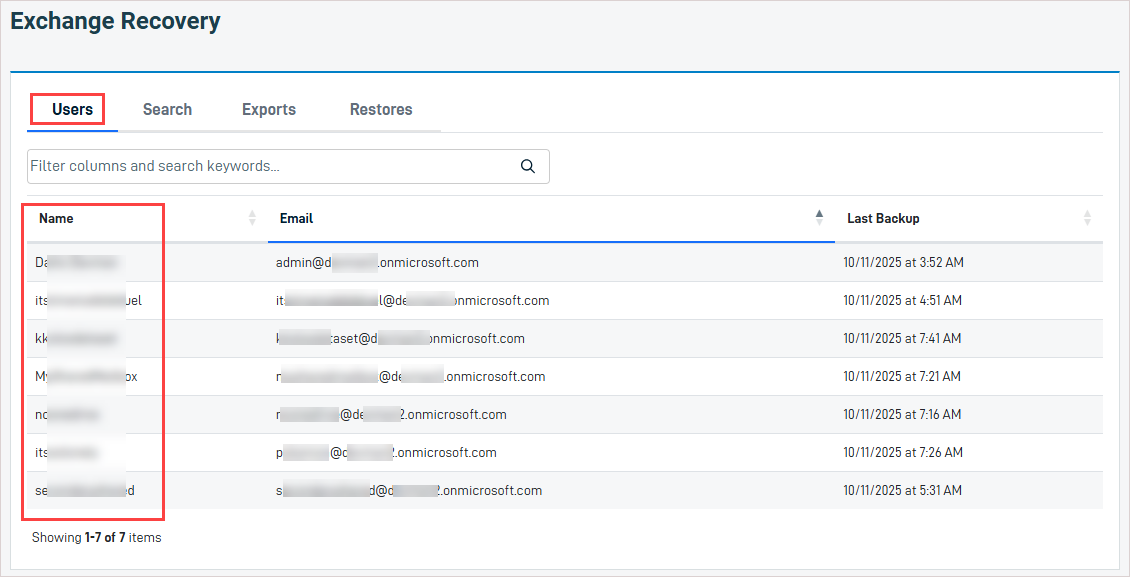Select the row backed up at 7:26 AM
Viewport: 1130px width, 577px height.
(565, 452)
